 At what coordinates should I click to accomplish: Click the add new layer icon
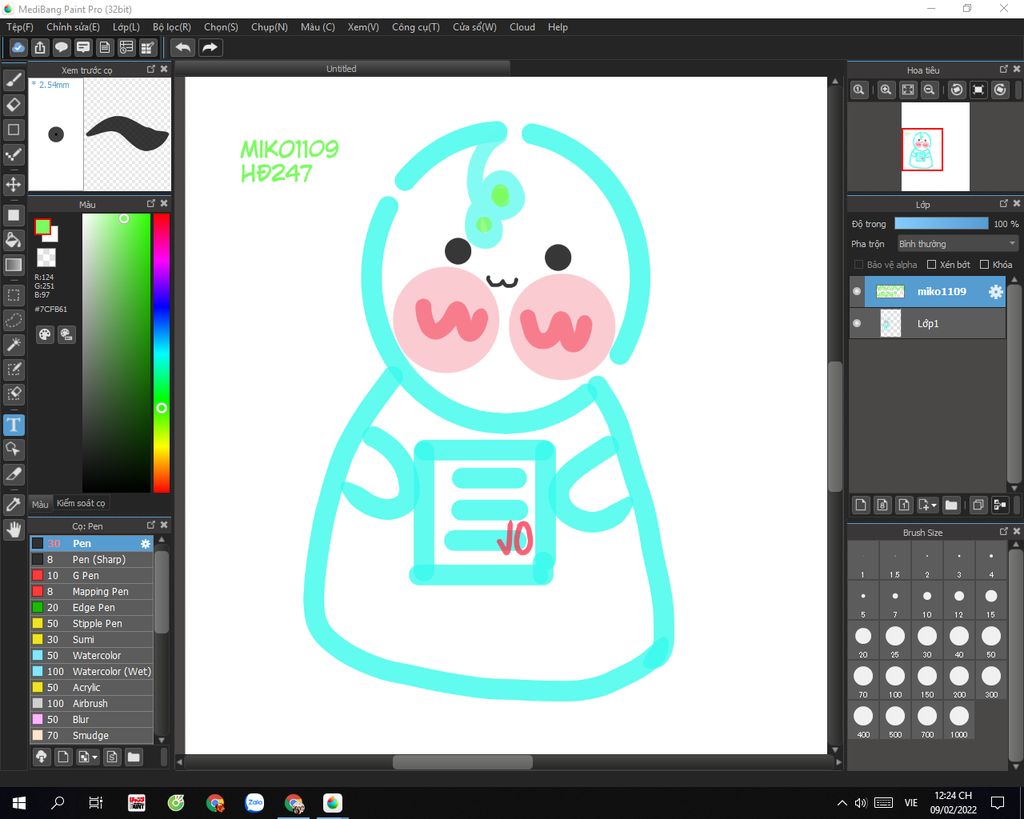coord(861,505)
